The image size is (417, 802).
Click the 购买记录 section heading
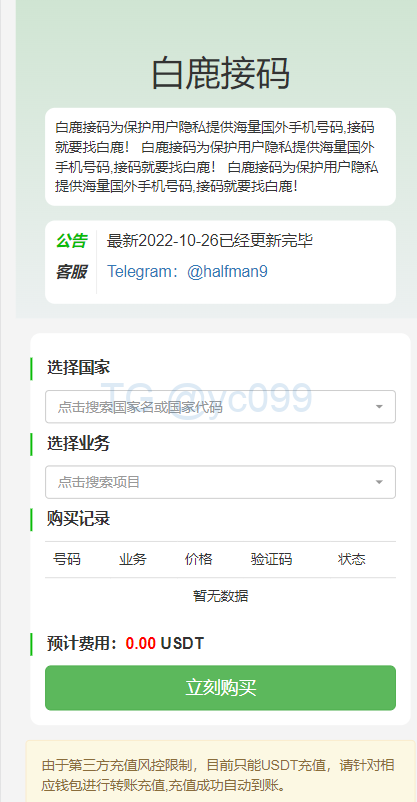click(x=78, y=519)
